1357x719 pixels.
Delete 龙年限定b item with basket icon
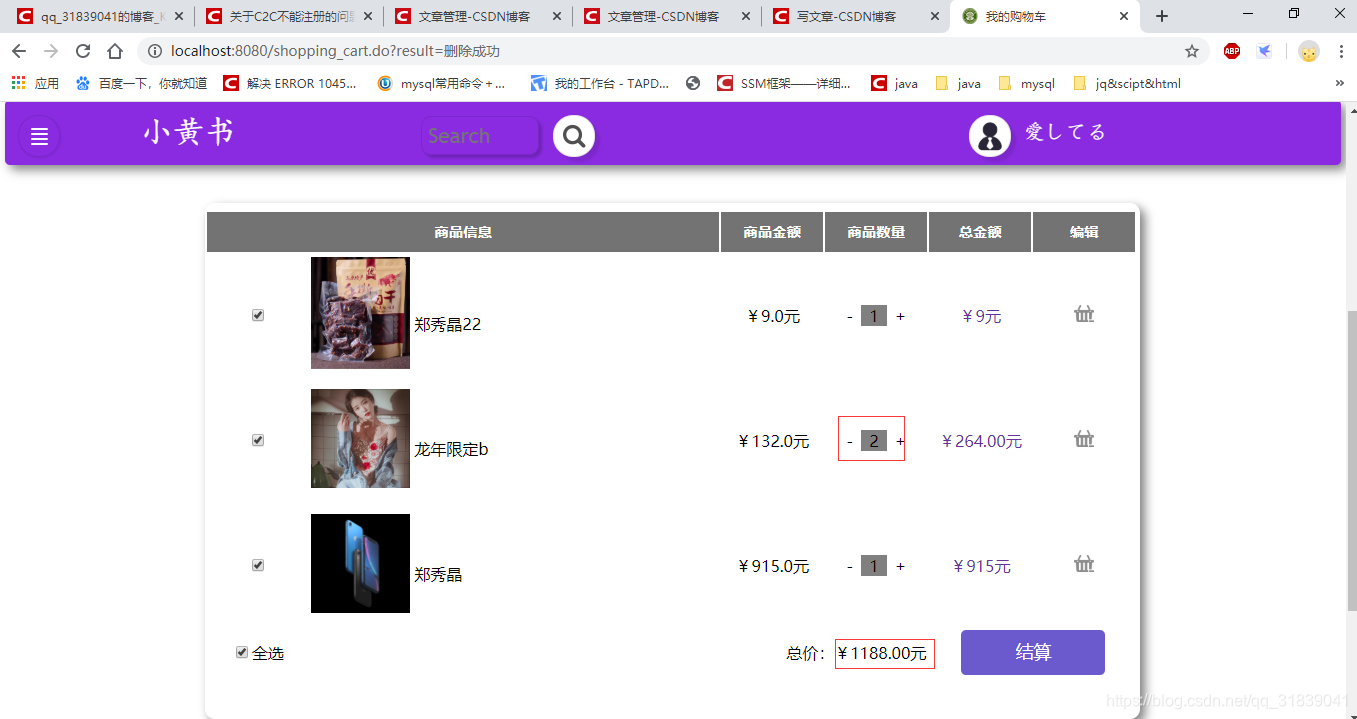point(1084,440)
